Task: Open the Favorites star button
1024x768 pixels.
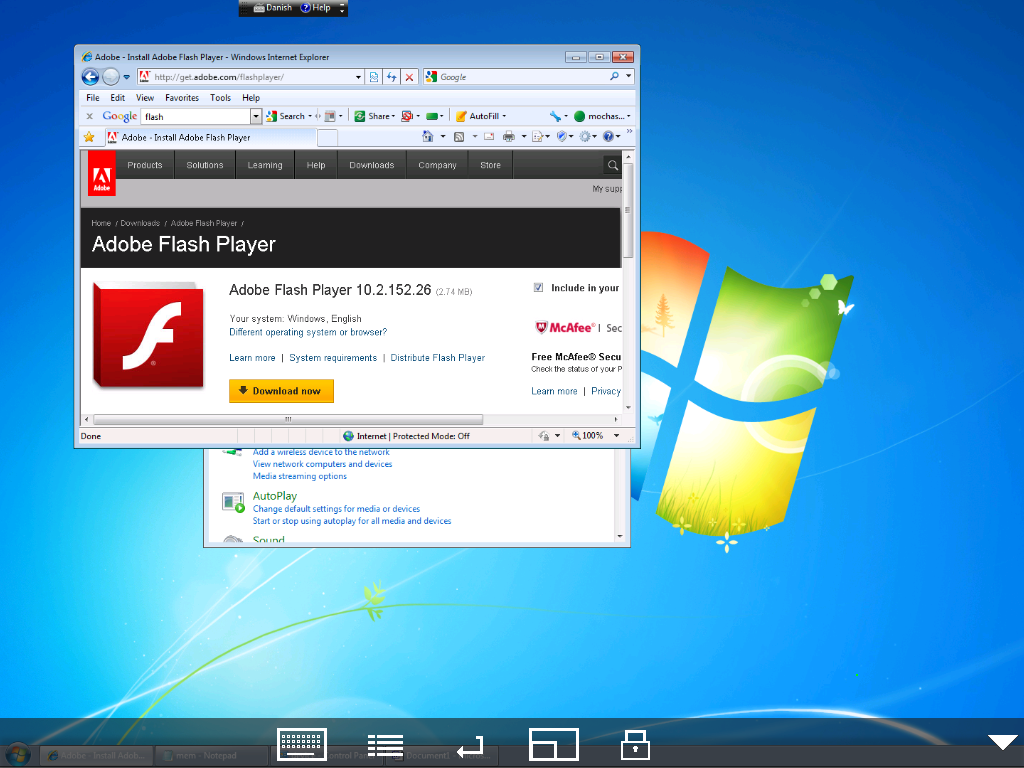Action: coord(89,137)
